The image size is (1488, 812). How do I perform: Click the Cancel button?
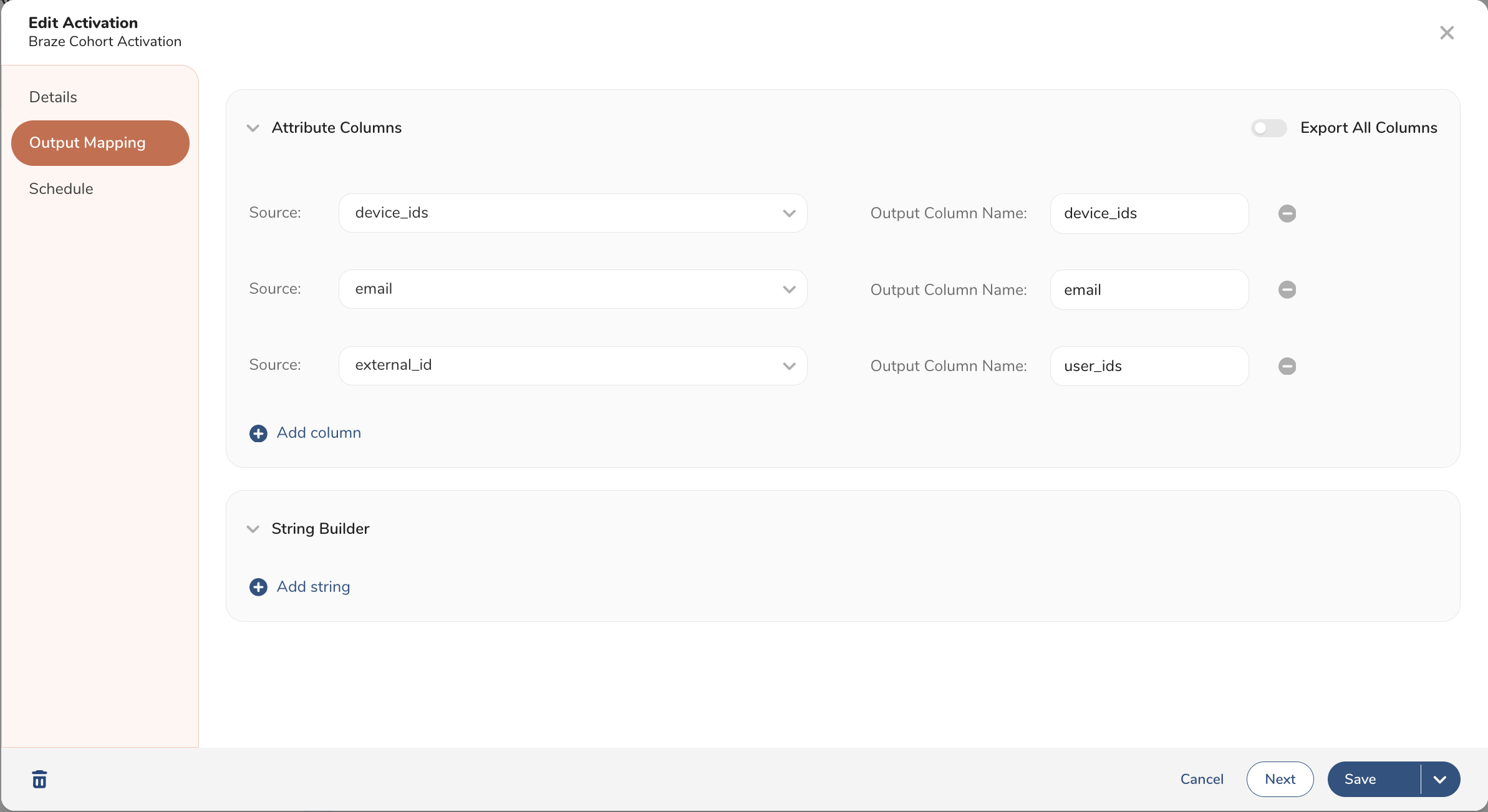1202,779
